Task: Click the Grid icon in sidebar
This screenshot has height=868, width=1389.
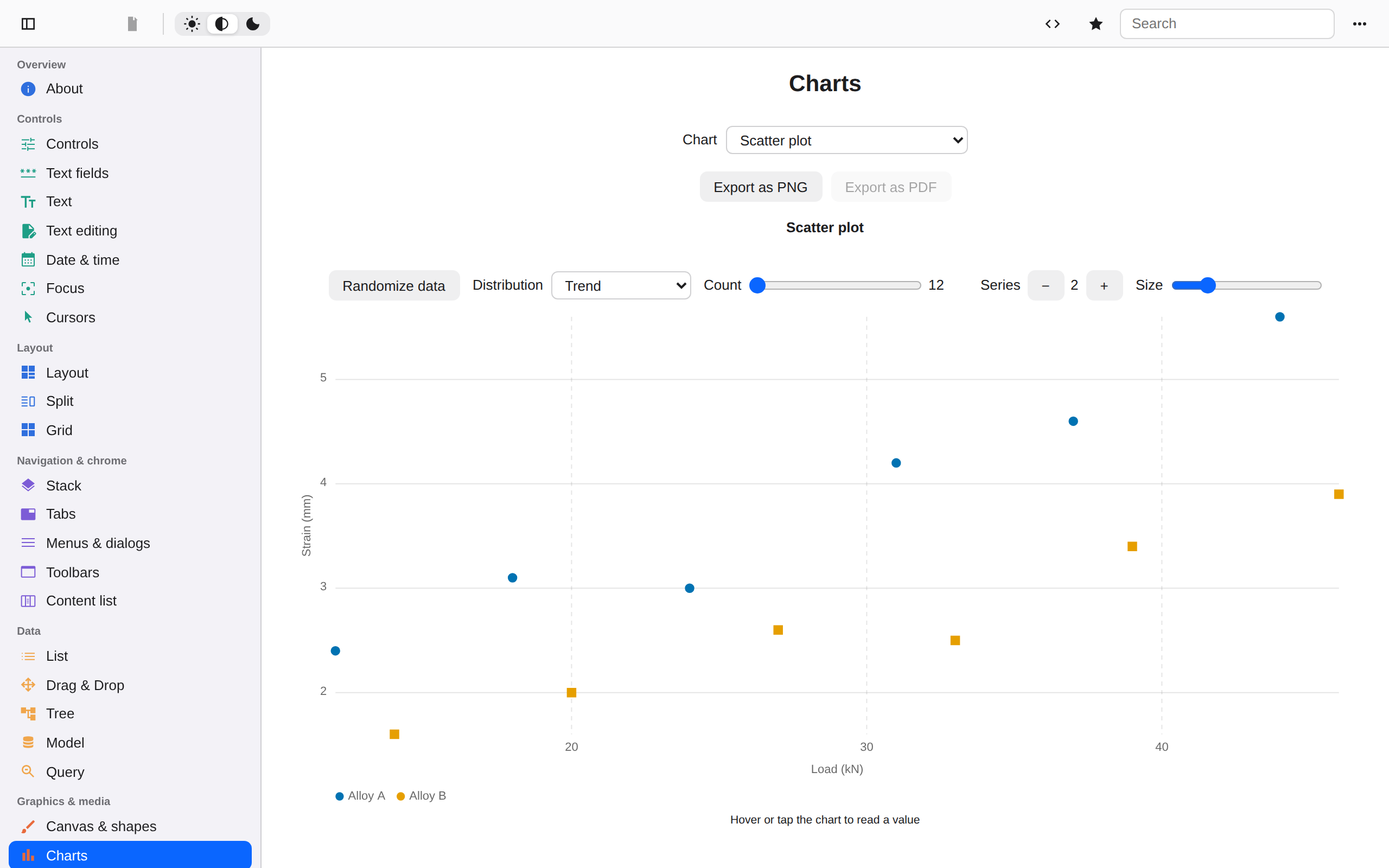Action: [28, 430]
